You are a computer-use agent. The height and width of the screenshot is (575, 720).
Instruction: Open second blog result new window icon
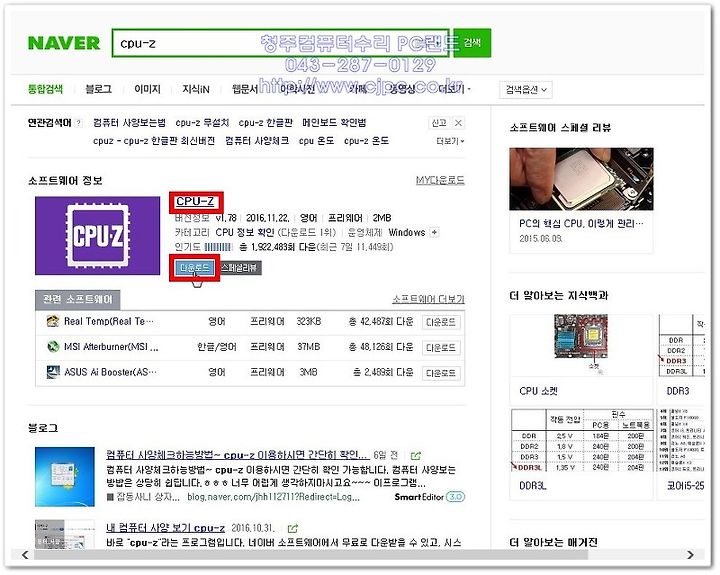pyautogui.click(x=292, y=528)
